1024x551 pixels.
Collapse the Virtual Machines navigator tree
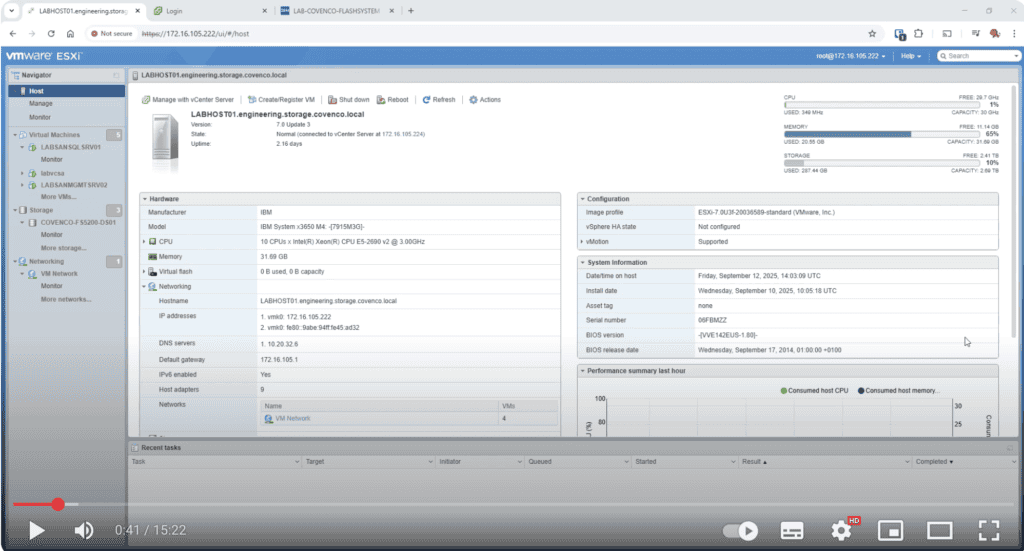tap(15, 134)
